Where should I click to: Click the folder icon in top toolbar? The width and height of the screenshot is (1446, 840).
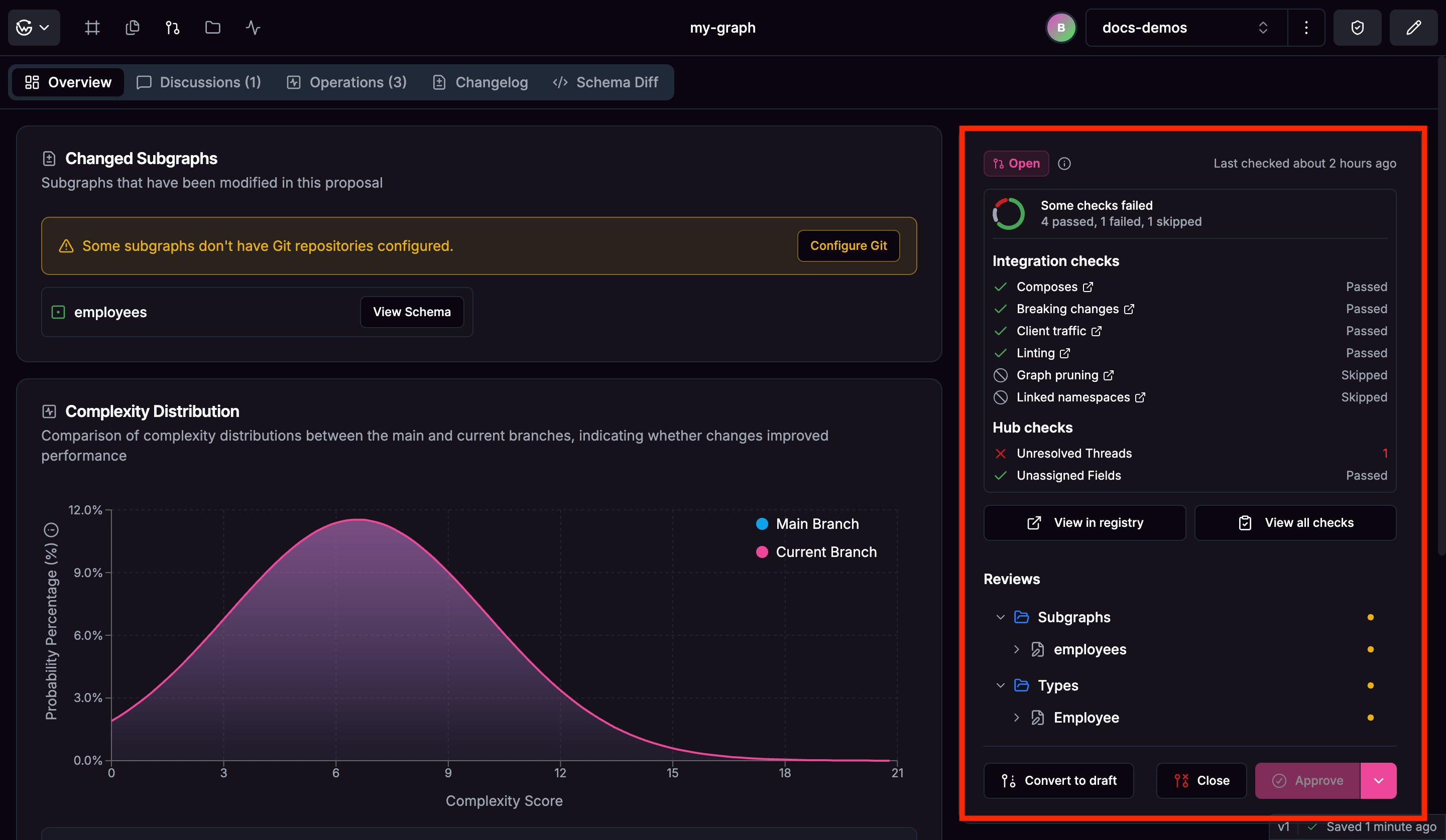coord(212,28)
